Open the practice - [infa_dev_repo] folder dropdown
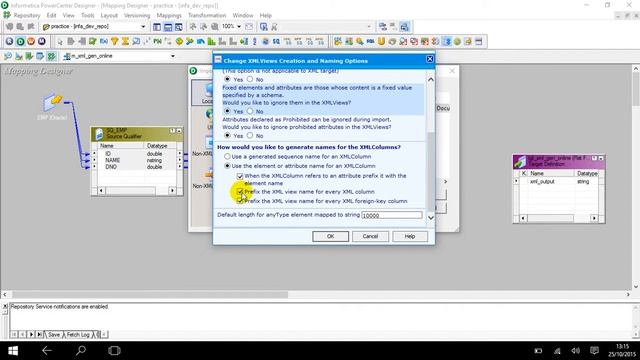 click(x=143, y=27)
